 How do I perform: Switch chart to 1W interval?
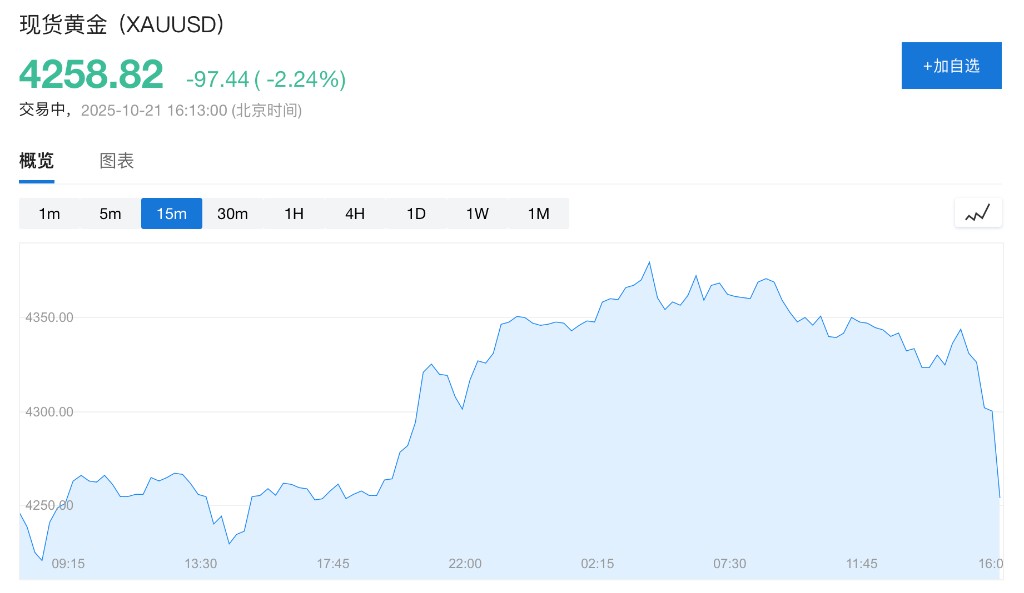477,214
